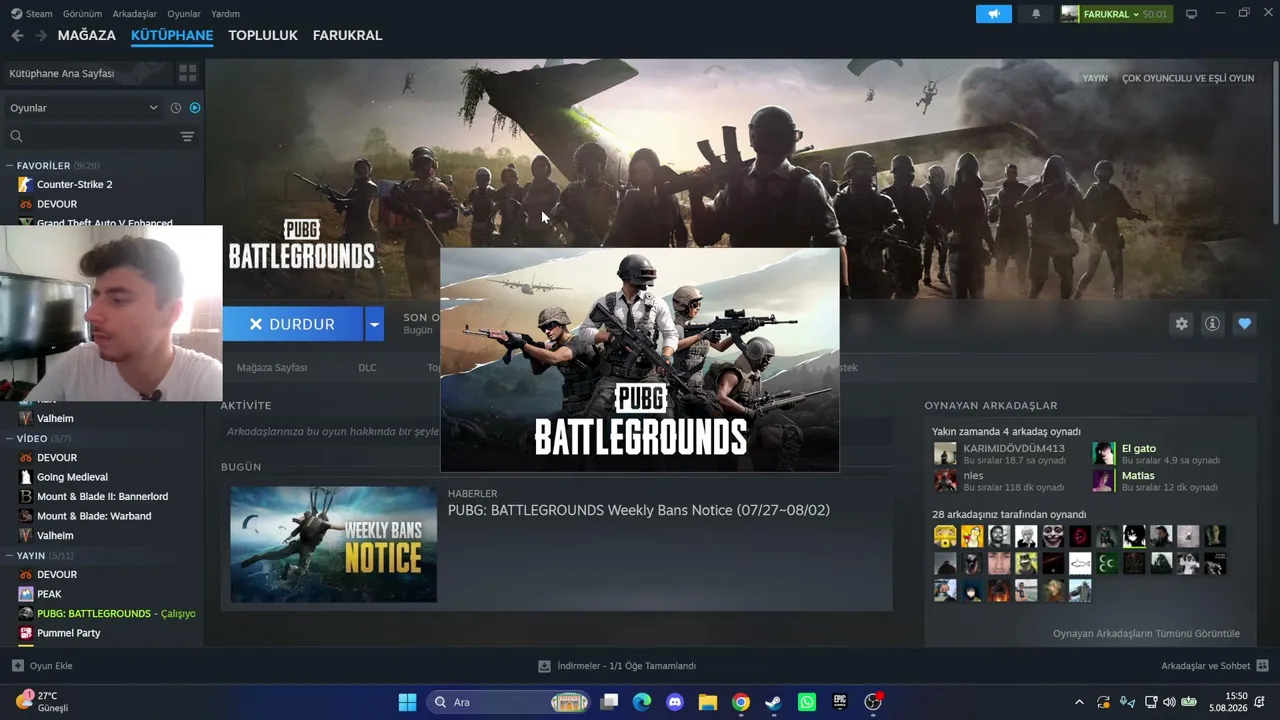
Task: Show PUBG game info icon
Action: pos(1212,324)
